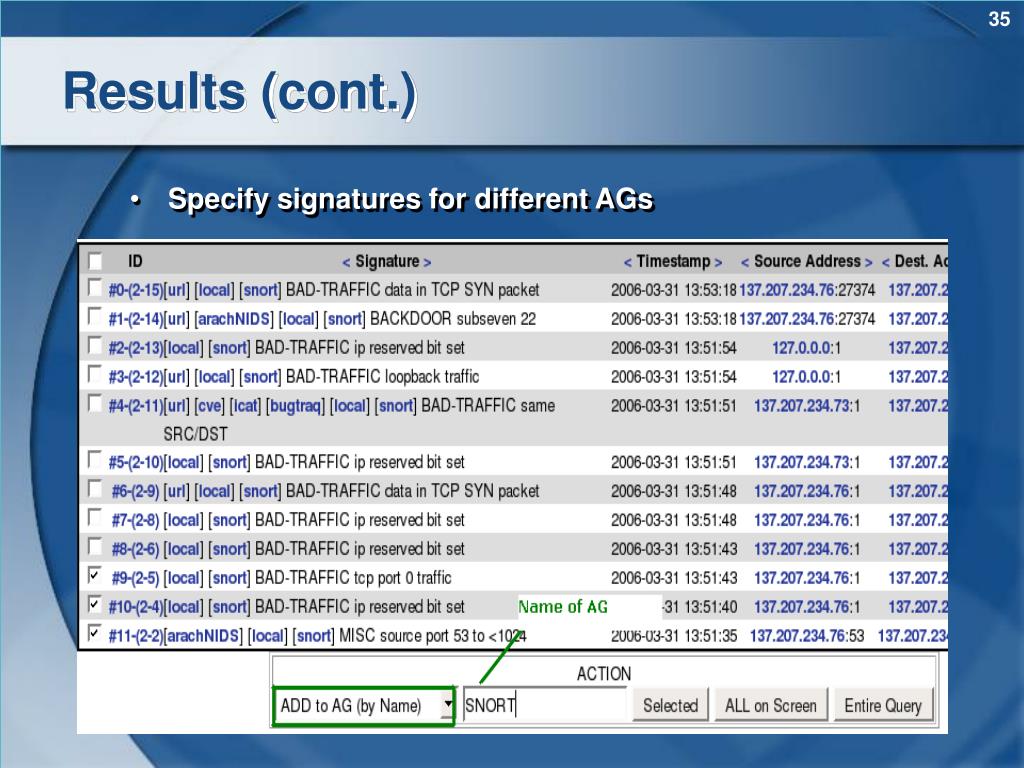Viewport: 1024px width, 768px height.
Task: Open the ADD to AG (by Name) dropdown
Action: pyautogui.click(x=364, y=706)
